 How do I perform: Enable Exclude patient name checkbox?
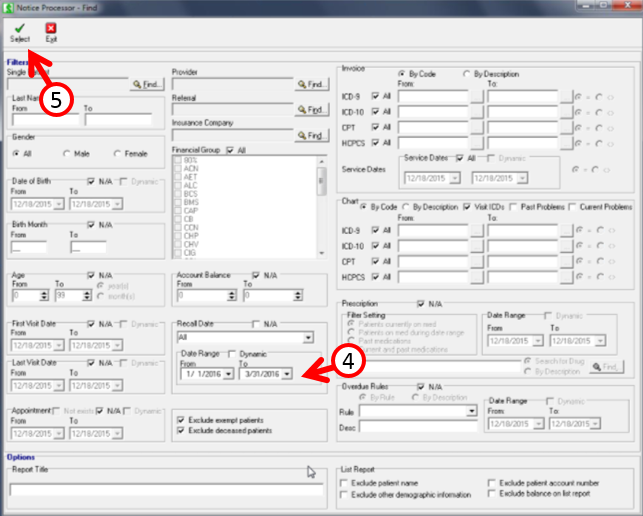345,482
